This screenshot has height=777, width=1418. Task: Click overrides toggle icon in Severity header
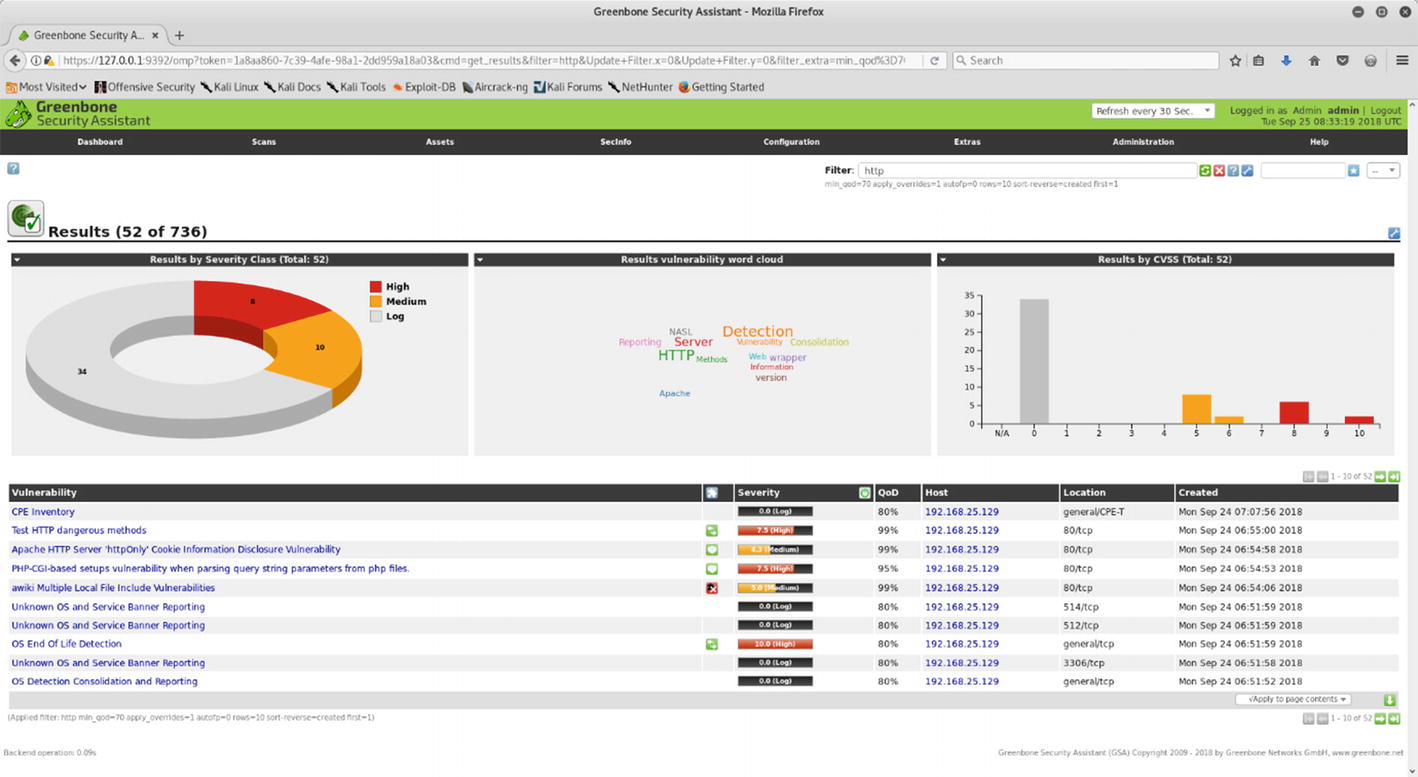pyautogui.click(x=864, y=493)
